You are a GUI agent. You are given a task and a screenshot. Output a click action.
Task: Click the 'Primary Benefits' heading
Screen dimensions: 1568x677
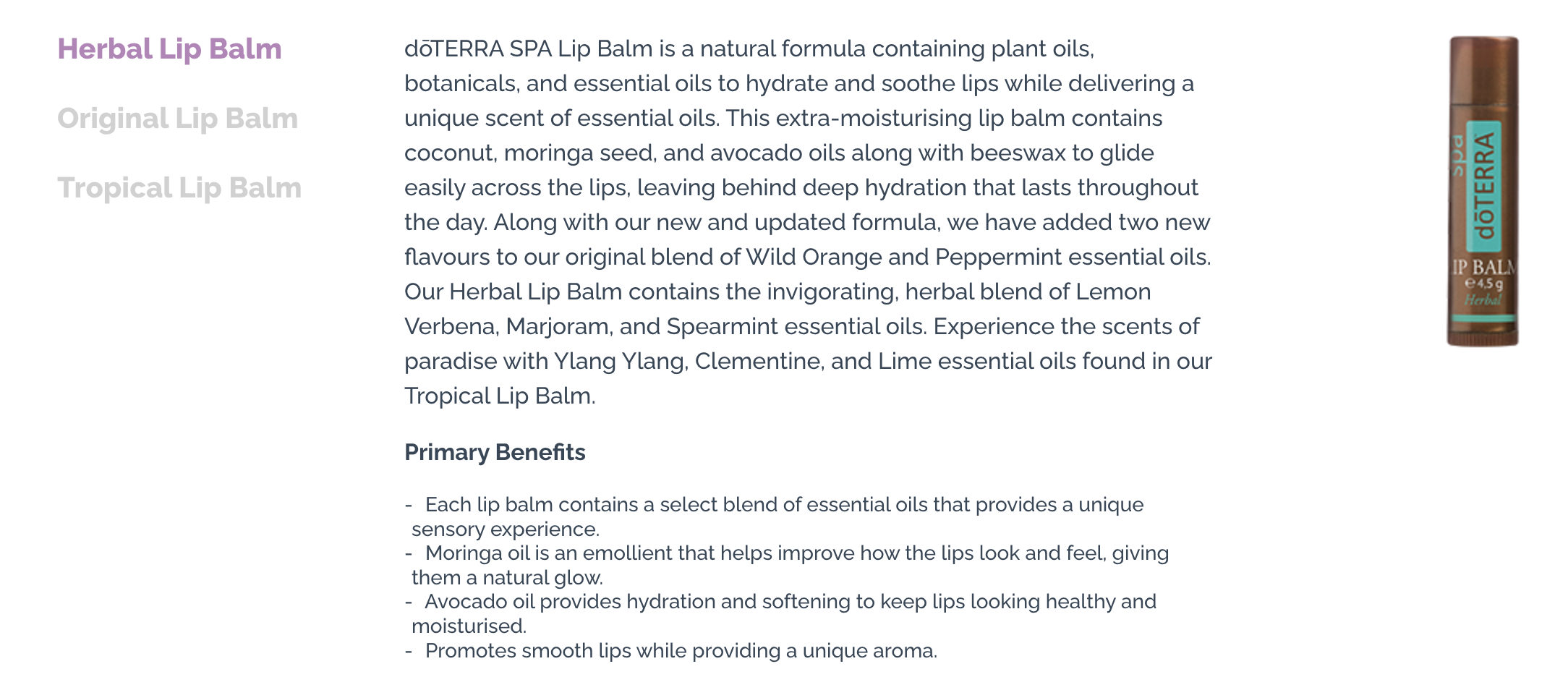[x=495, y=452]
